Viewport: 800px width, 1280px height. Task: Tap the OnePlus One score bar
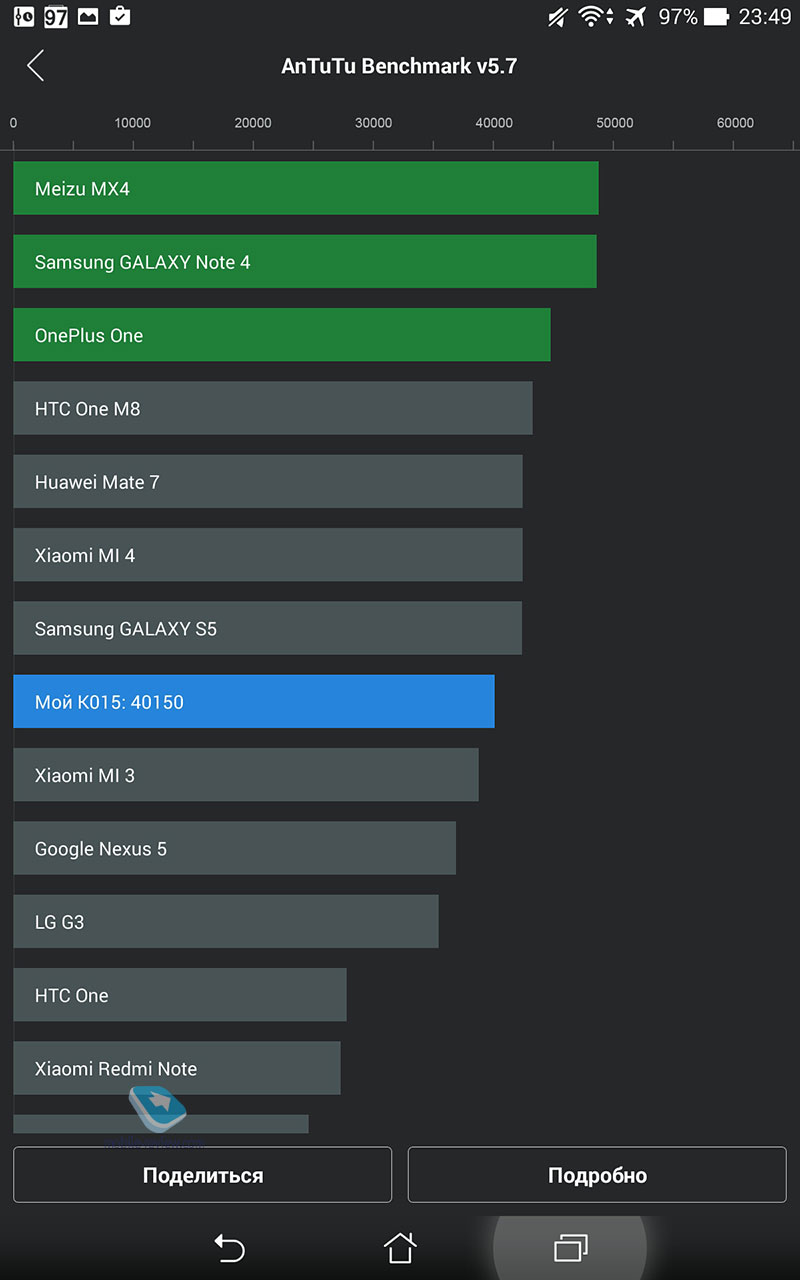pos(282,335)
